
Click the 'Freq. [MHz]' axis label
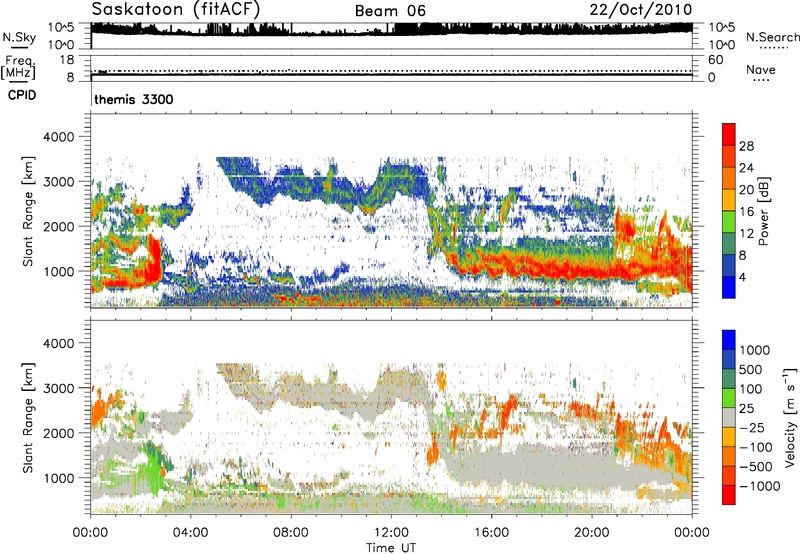(19, 67)
